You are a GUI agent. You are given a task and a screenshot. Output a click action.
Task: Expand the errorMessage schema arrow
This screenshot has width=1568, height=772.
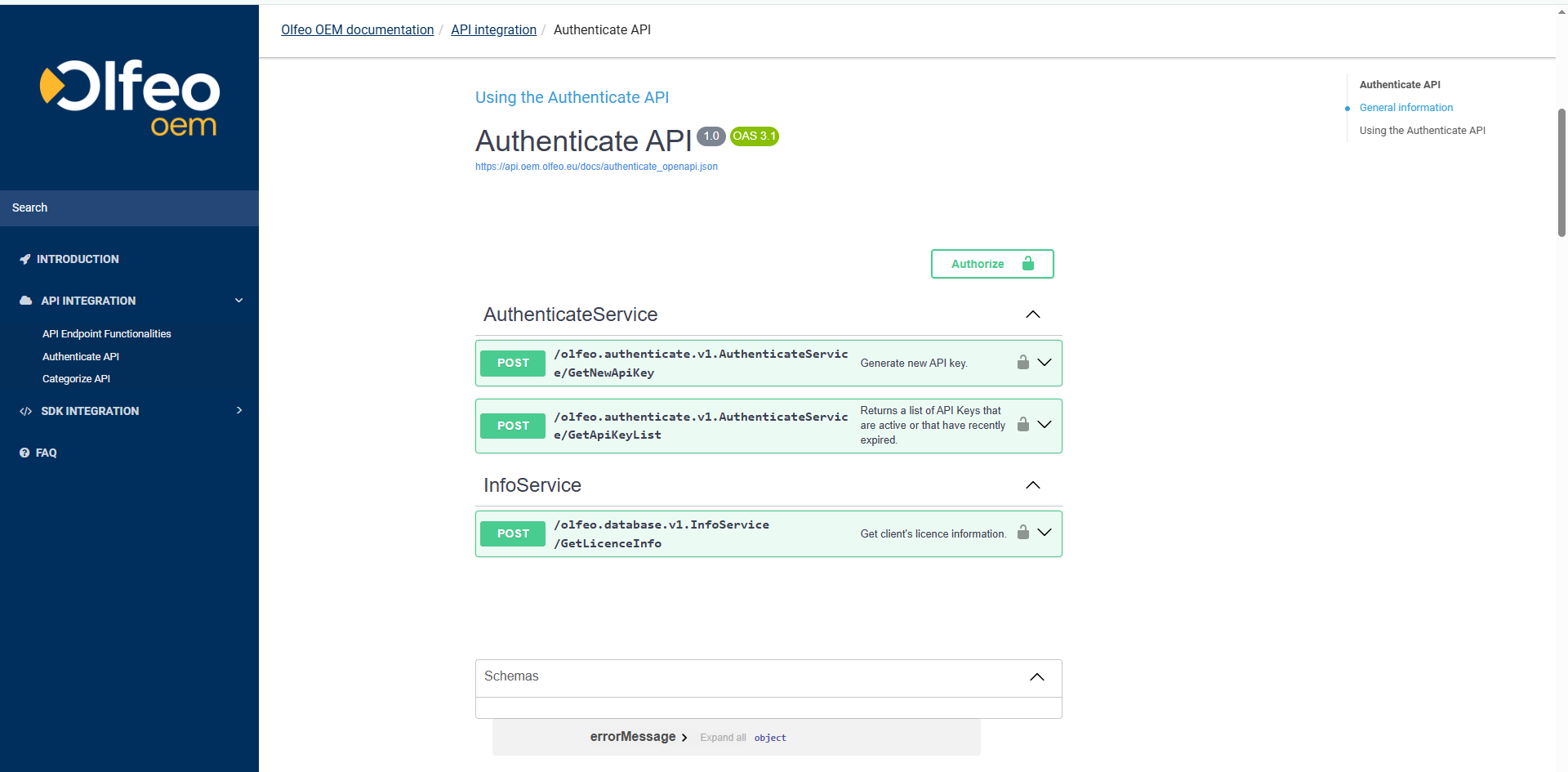click(x=684, y=738)
